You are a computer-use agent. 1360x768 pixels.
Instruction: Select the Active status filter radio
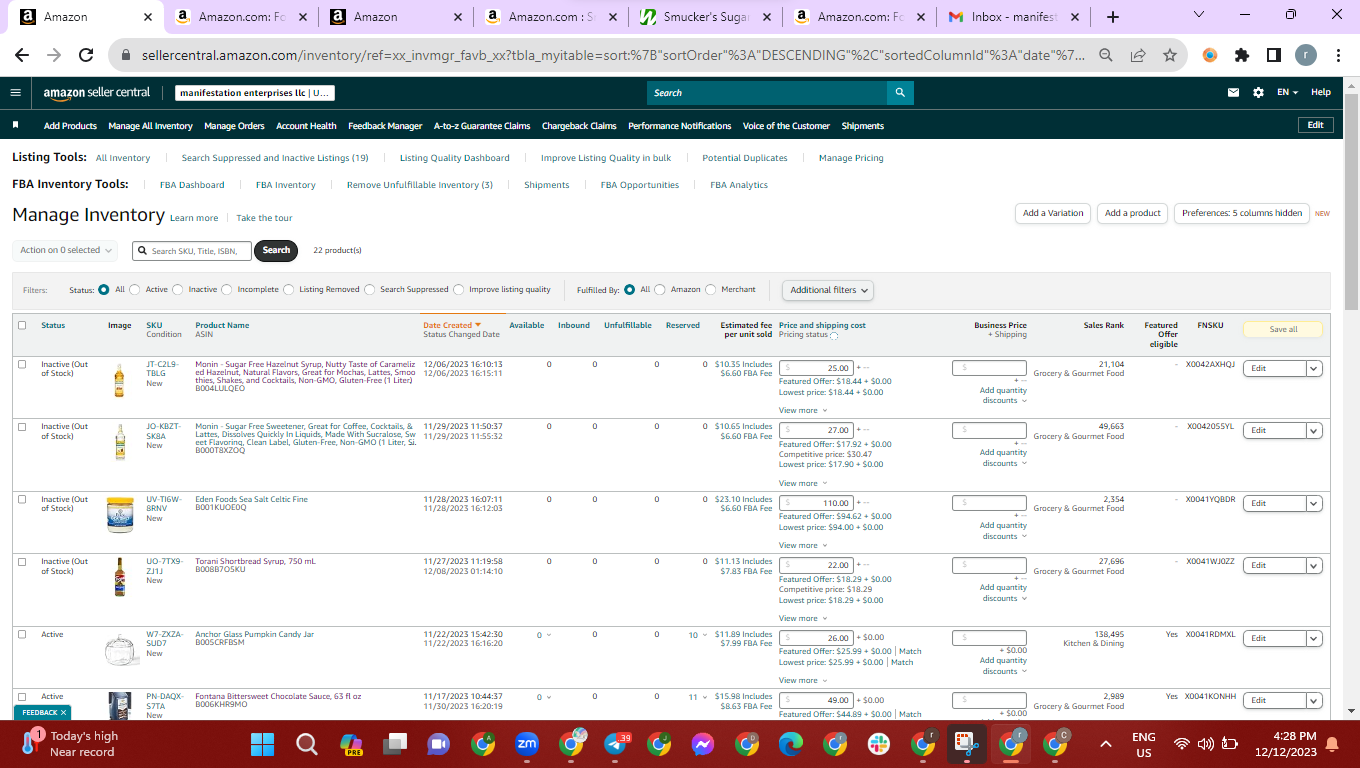tap(135, 290)
